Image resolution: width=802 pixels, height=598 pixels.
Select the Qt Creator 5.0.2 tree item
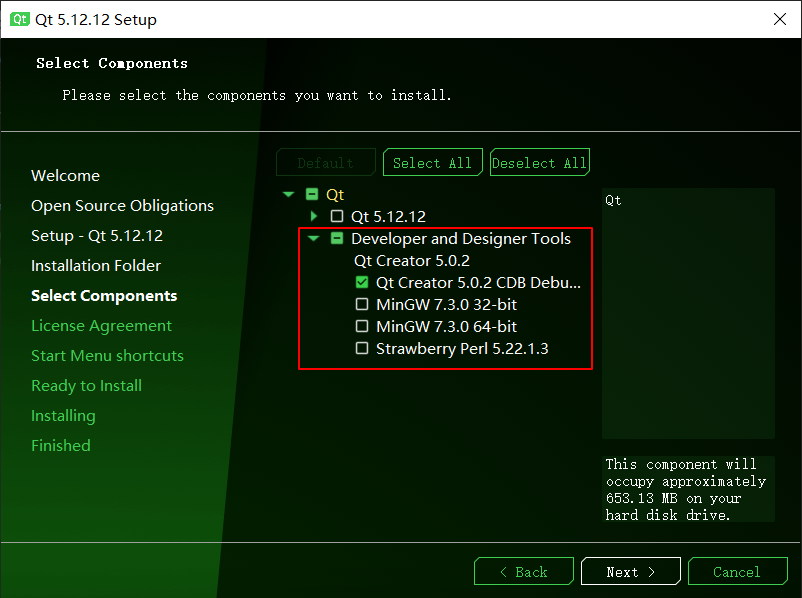point(412,260)
